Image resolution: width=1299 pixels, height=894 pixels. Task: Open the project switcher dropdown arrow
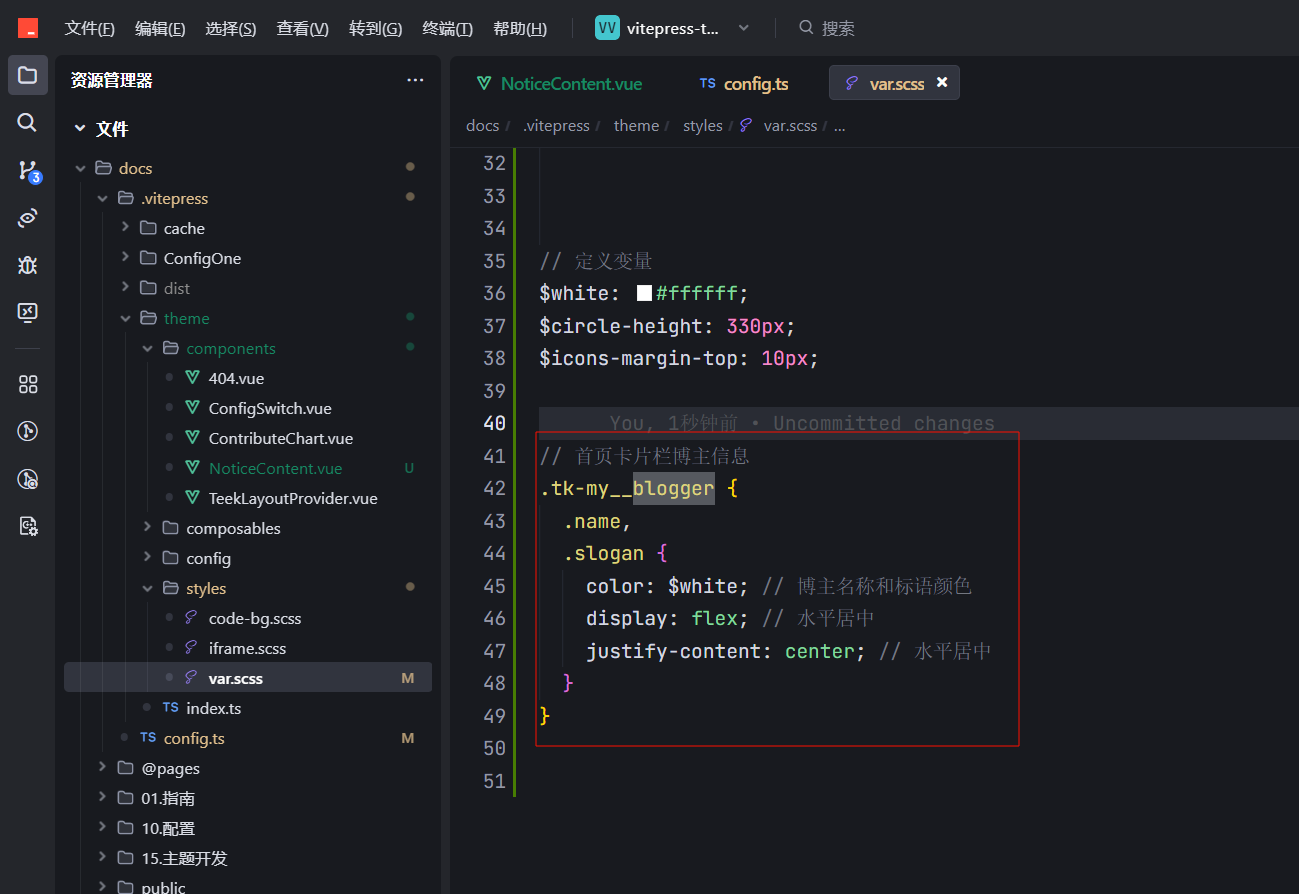[743, 28]
